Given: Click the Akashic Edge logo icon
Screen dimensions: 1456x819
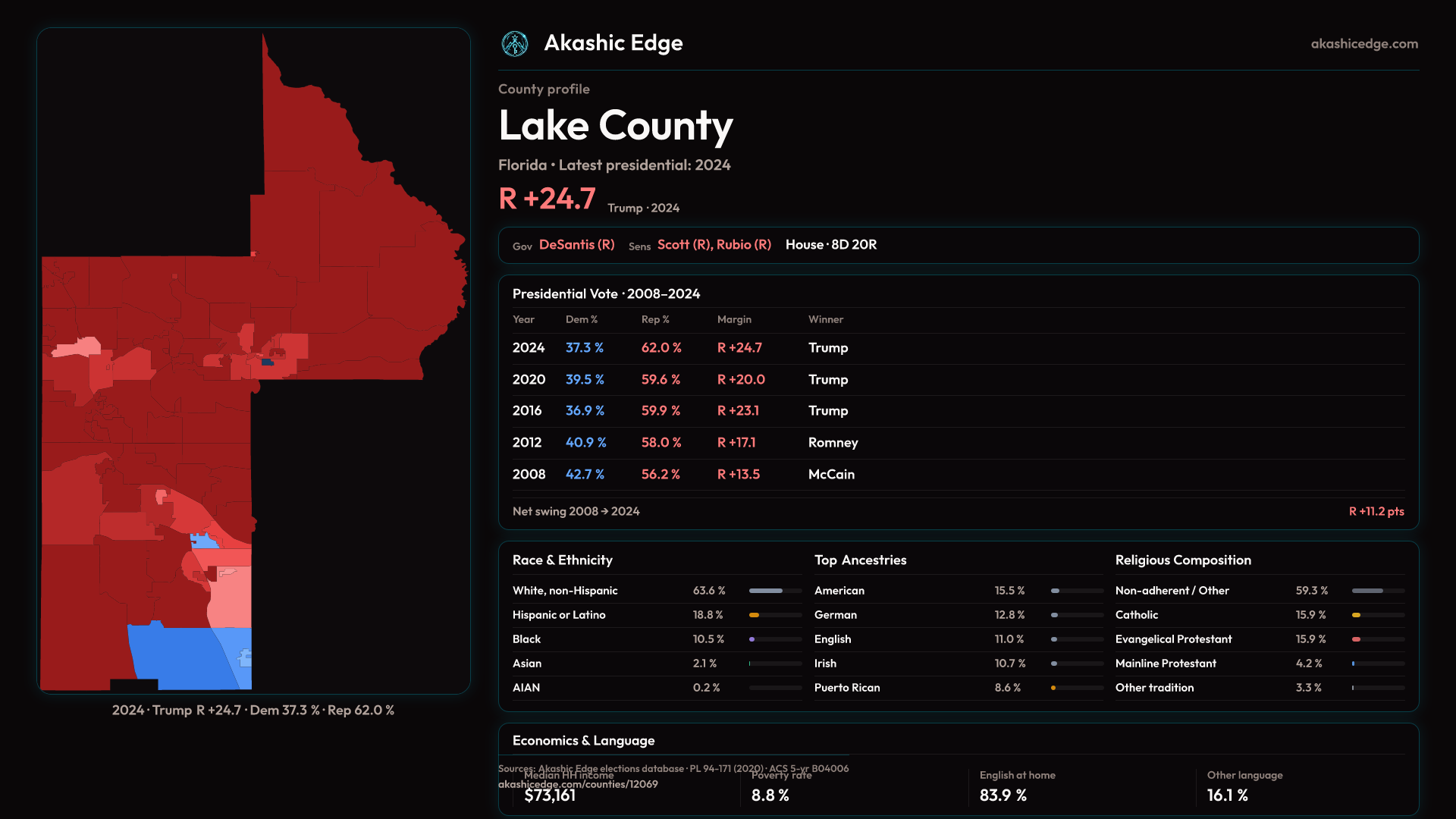Looking at the screenshot, I should (515, 44).
